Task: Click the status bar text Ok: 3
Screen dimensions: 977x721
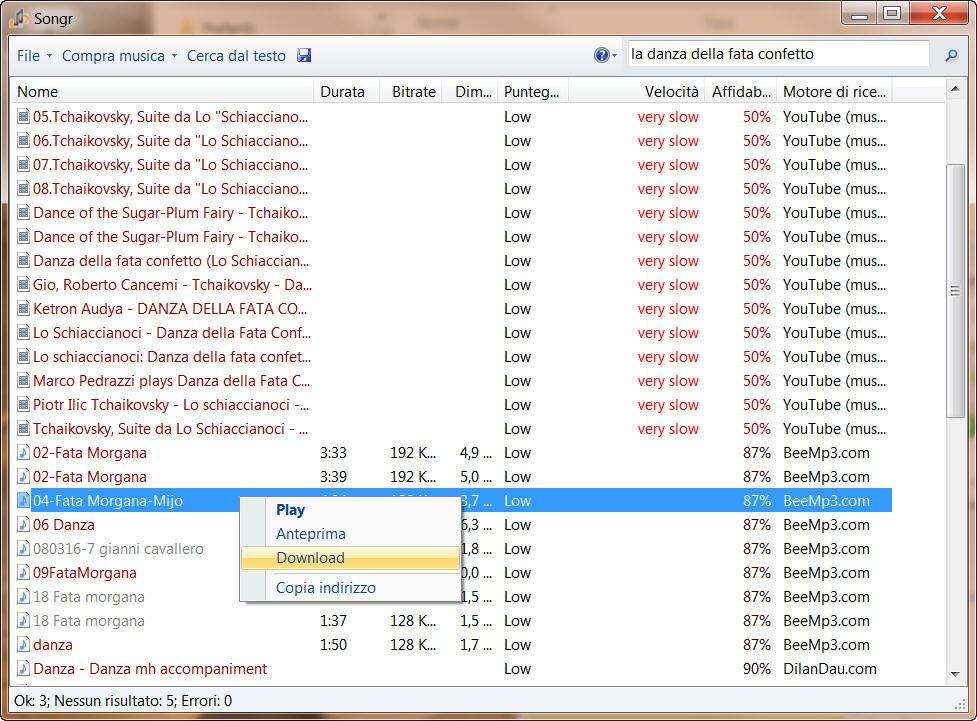Action: (x=31, y=700)
